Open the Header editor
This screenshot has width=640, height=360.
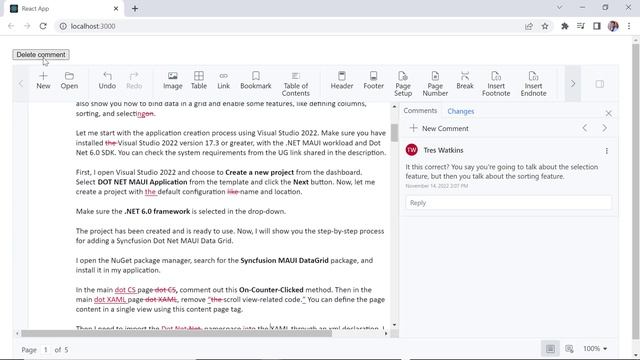click(342, 80)
